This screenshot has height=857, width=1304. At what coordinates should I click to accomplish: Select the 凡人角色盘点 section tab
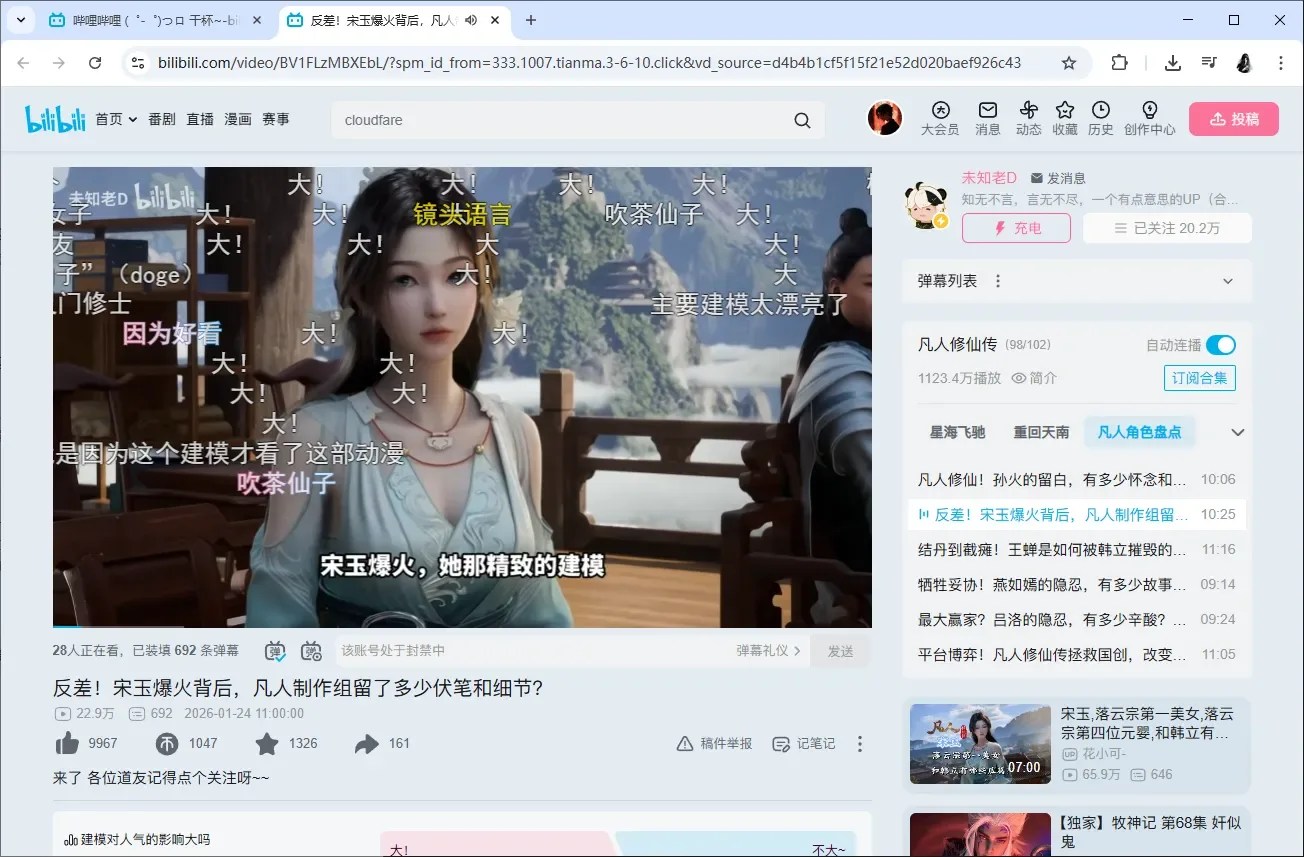1139,432
